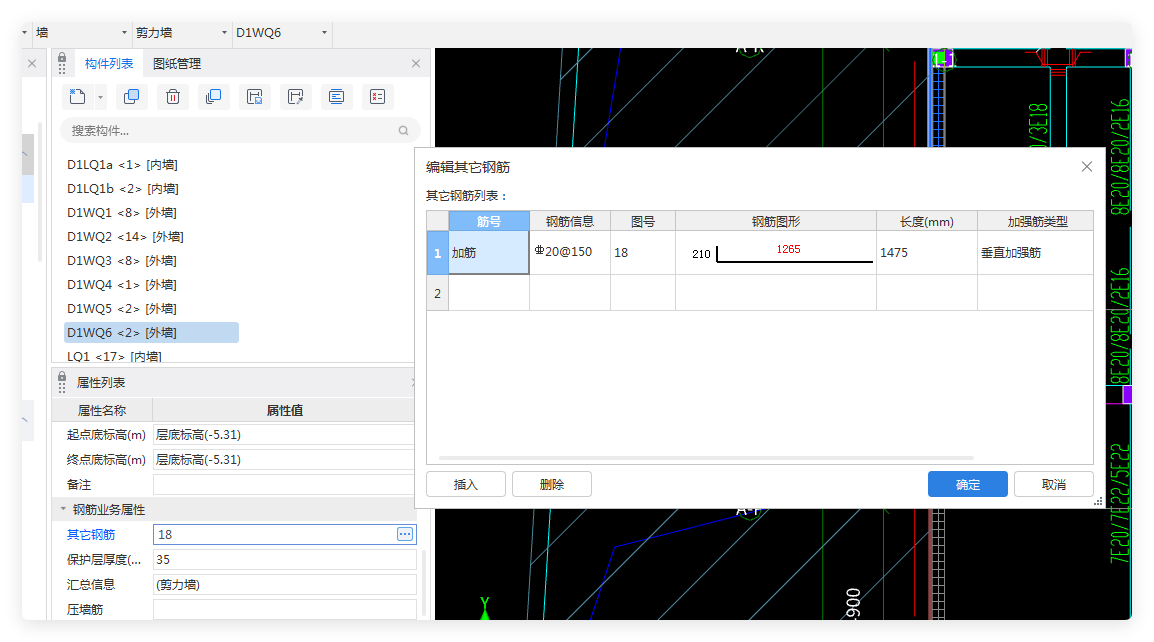
Task: Switch to the 图纸管理 tab
Action: coord(177,64)
